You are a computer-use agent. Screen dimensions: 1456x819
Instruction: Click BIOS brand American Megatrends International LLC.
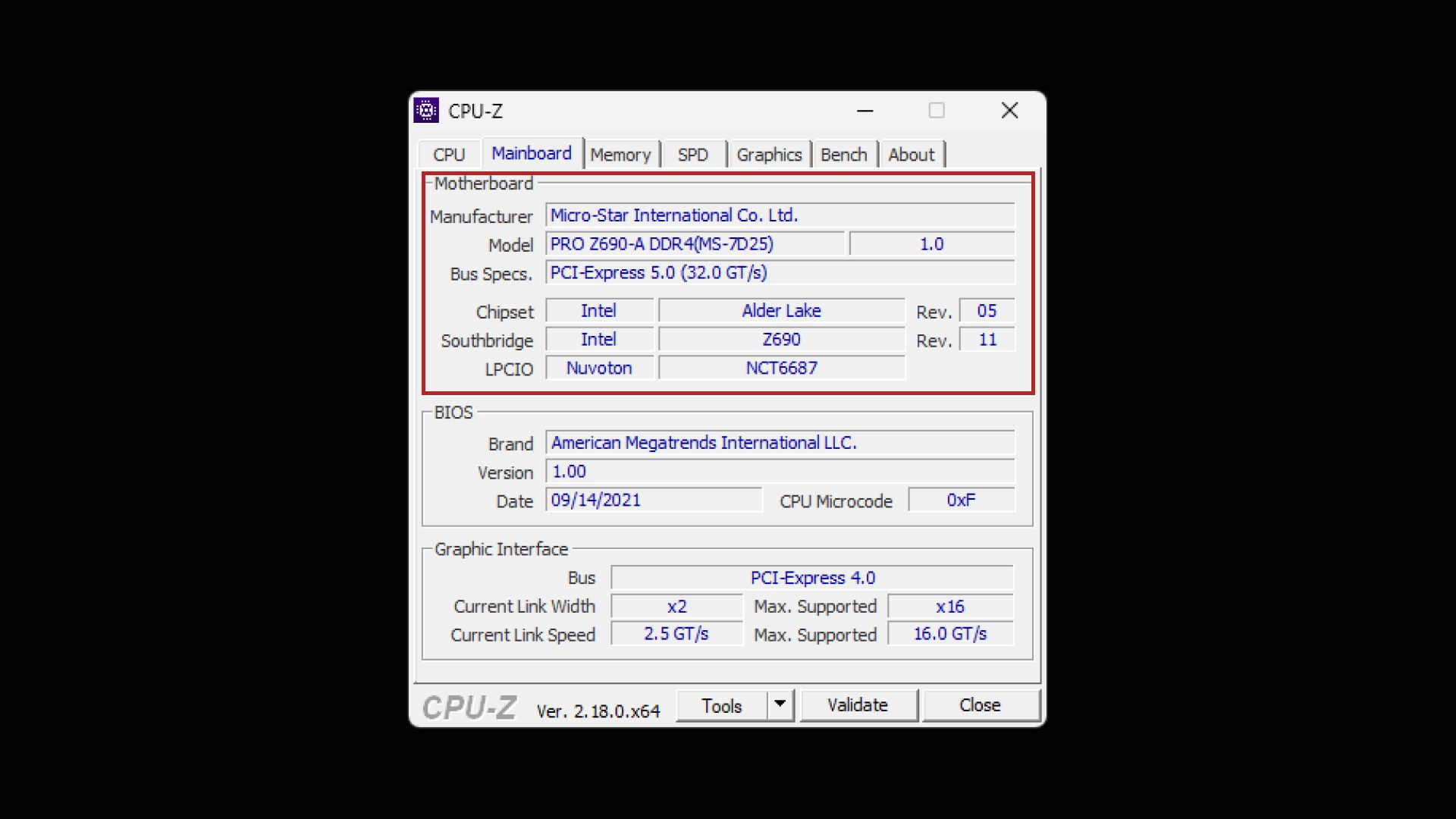[780, 443]
